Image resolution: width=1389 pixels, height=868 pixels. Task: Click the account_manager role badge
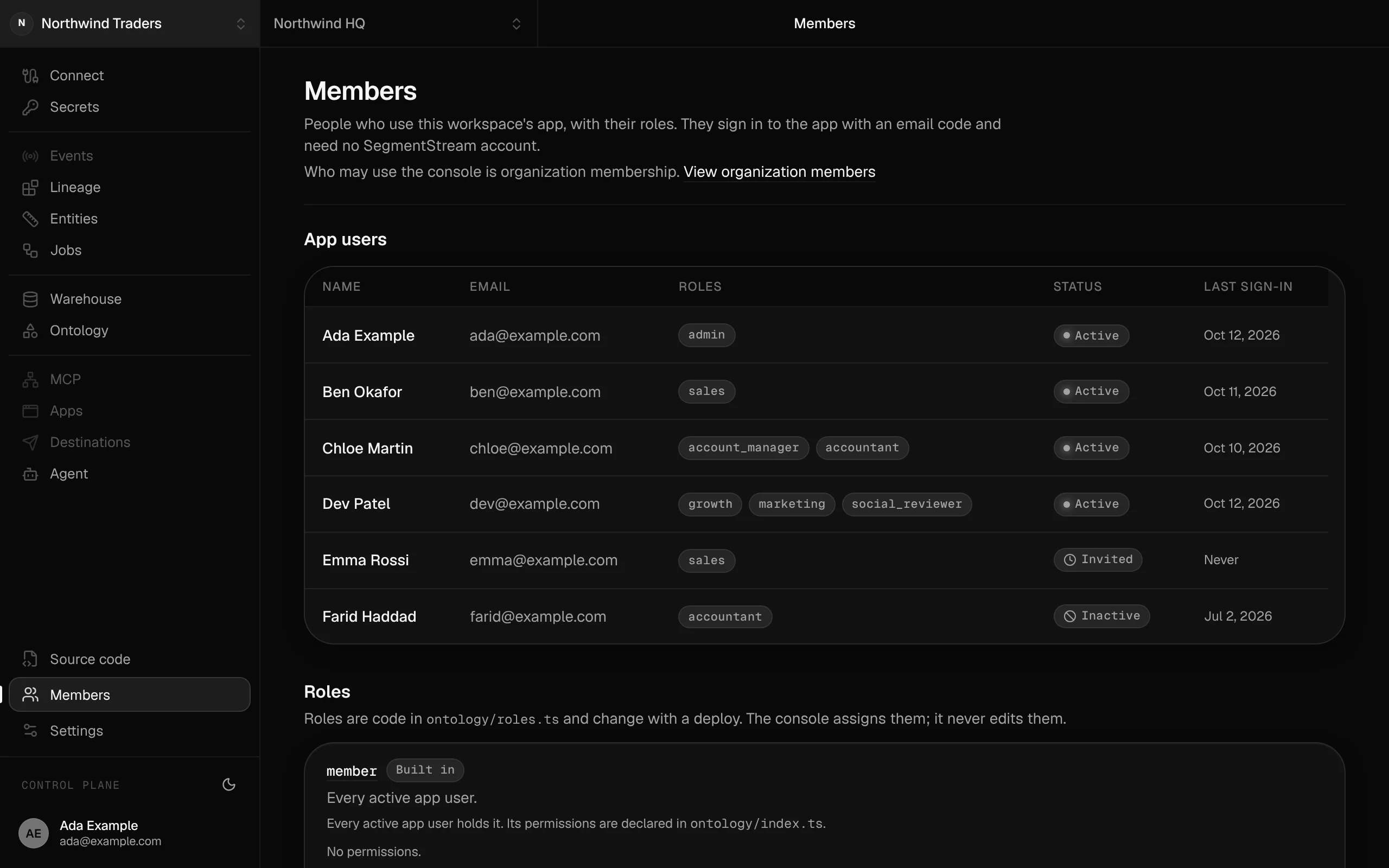(743, 448)
